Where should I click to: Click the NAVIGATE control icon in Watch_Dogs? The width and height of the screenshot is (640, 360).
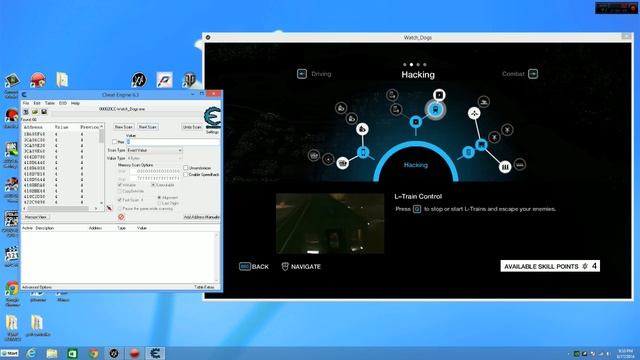pos(285,267)
